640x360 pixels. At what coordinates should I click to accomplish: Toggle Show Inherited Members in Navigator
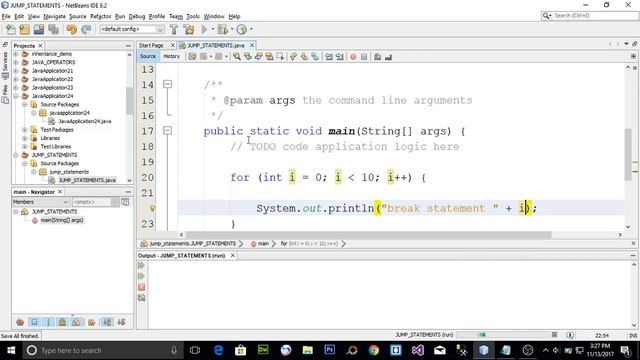pyautogui.click(x=20, y=322)
